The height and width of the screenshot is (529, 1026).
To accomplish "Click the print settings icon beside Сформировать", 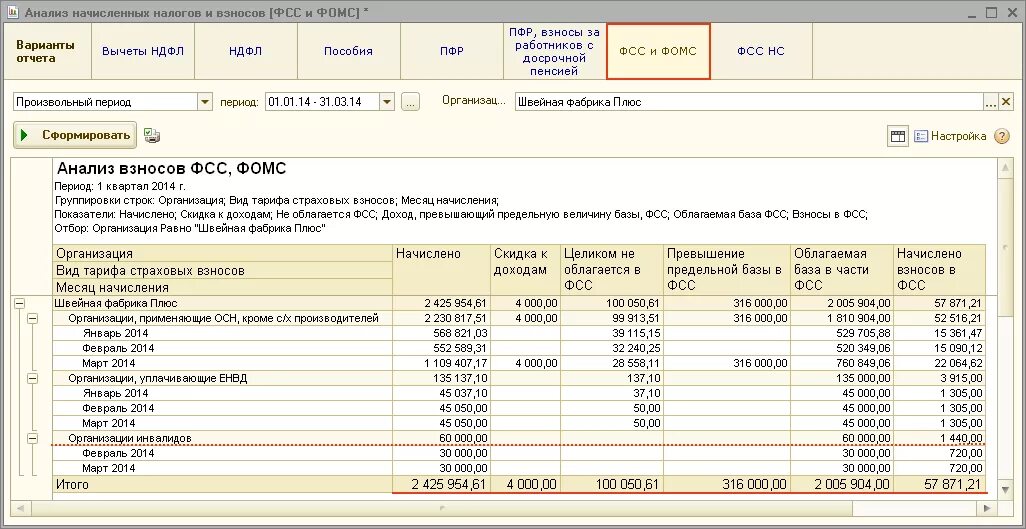I will pyautogui.click(x=152, y=136).
